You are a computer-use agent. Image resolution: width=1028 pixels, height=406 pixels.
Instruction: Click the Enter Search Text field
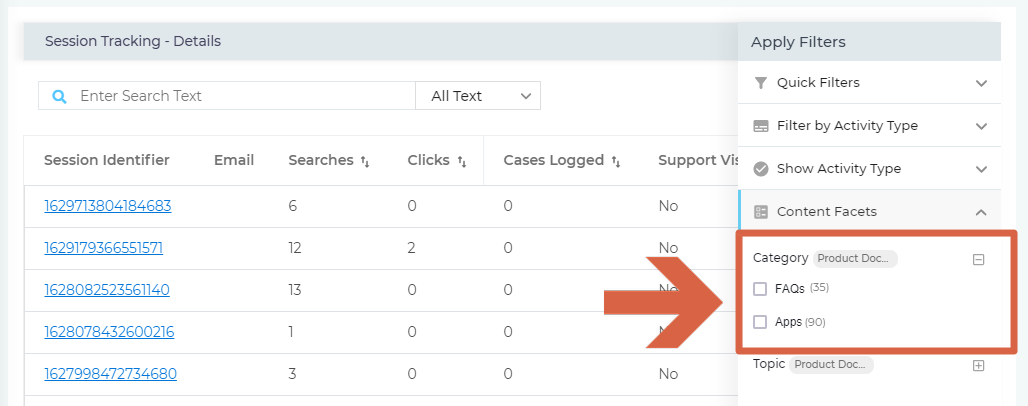(240, 96)
